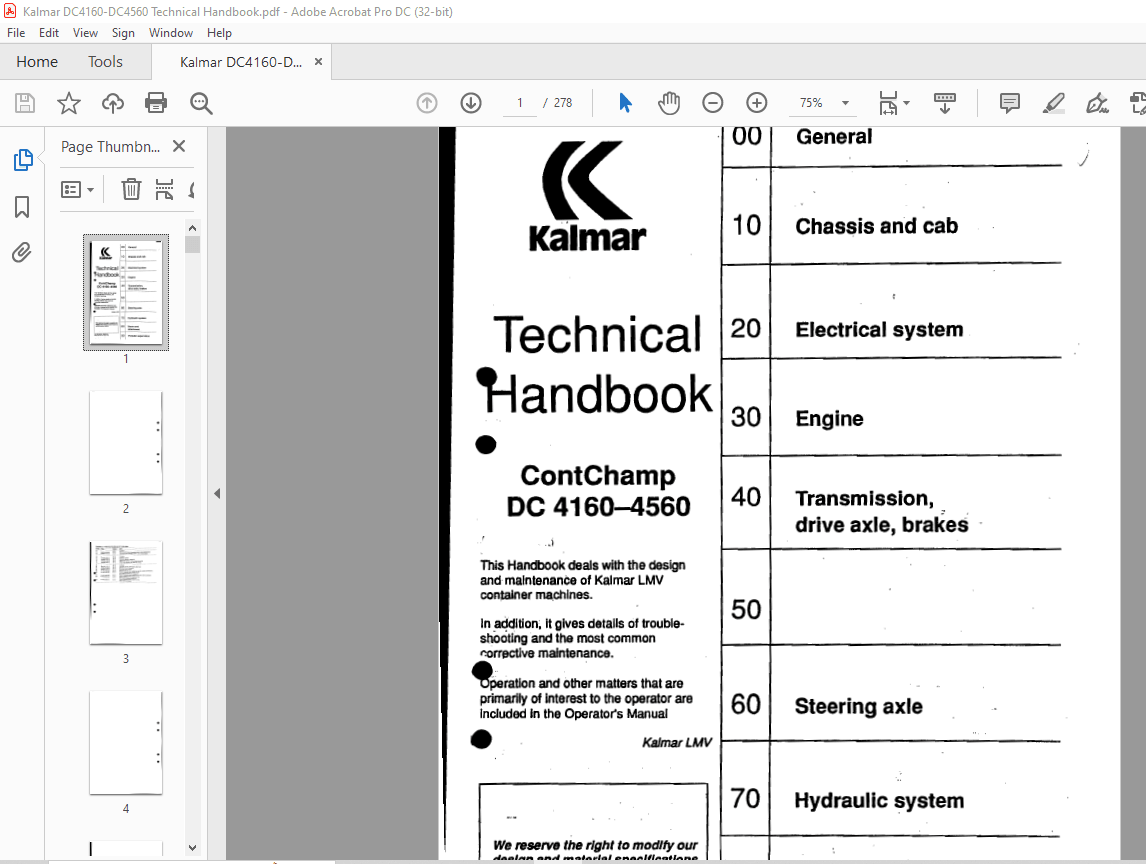Open the Attachments panel icon
This screenshot has width=1146, height=864.
click(x=22, y=253)
